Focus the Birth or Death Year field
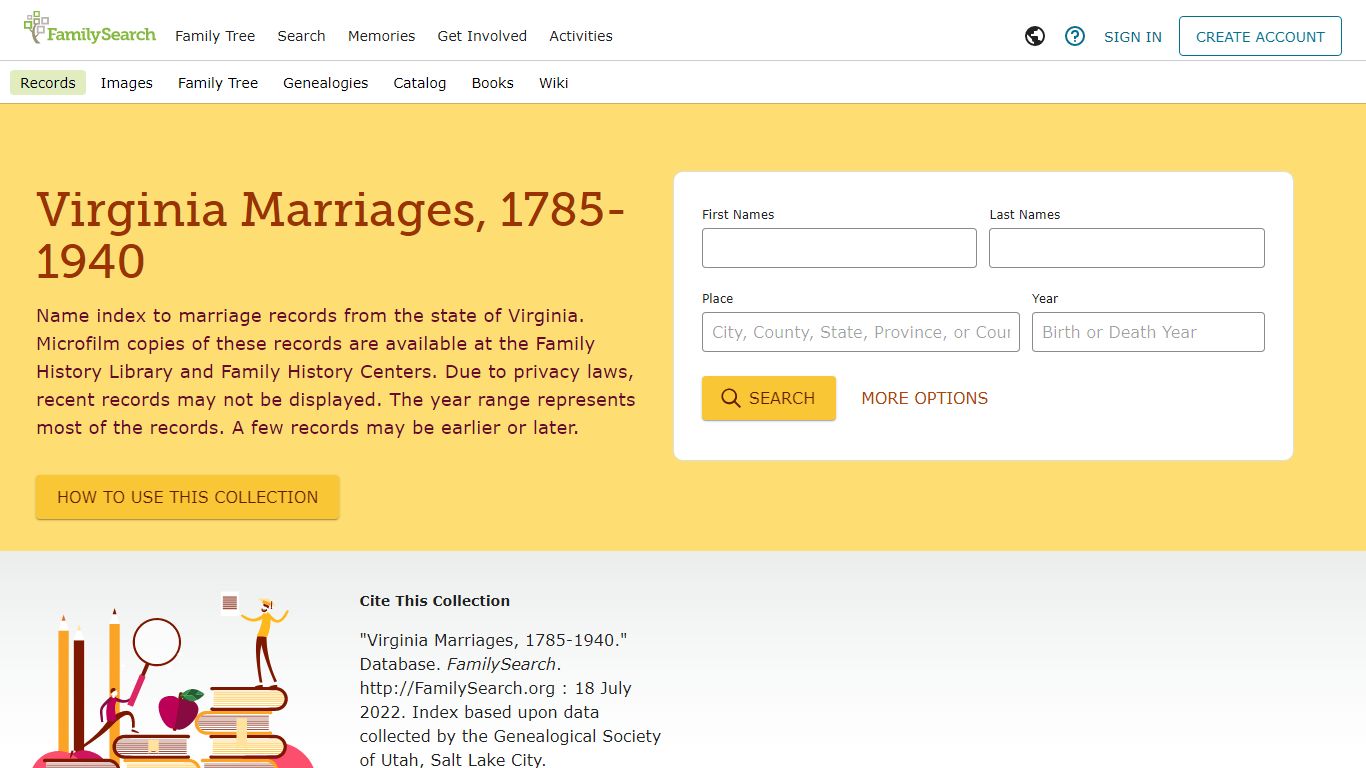This screenshot has height=768, width=1366. (1148, 332)
